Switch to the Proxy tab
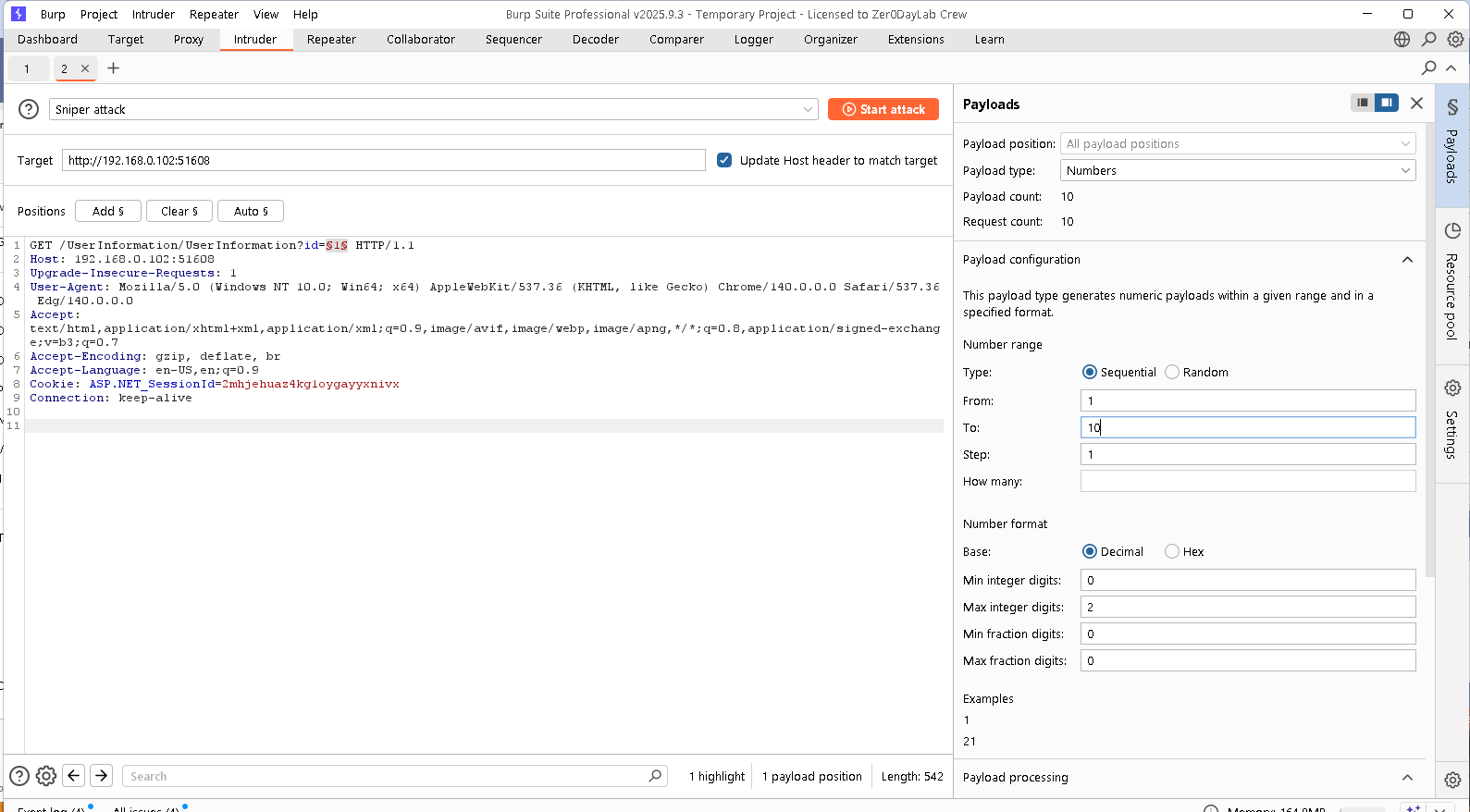This screenshot has width=1470, height=812. pyautogui.click(x=189, y=39)
